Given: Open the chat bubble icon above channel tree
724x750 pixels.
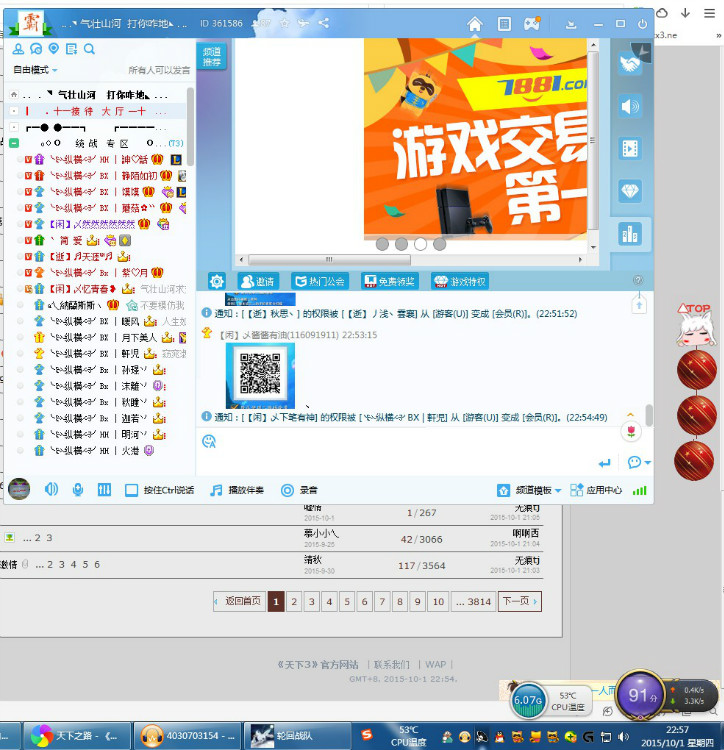Looking at the screenshot, I should [36, 49].
